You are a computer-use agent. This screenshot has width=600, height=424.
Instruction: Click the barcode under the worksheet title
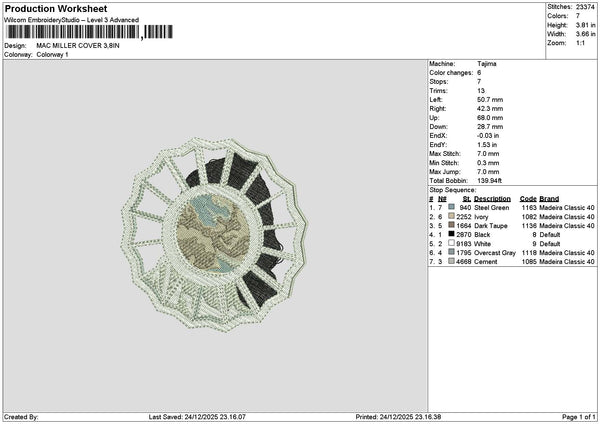pyautogui.click(x=89, y=32)
